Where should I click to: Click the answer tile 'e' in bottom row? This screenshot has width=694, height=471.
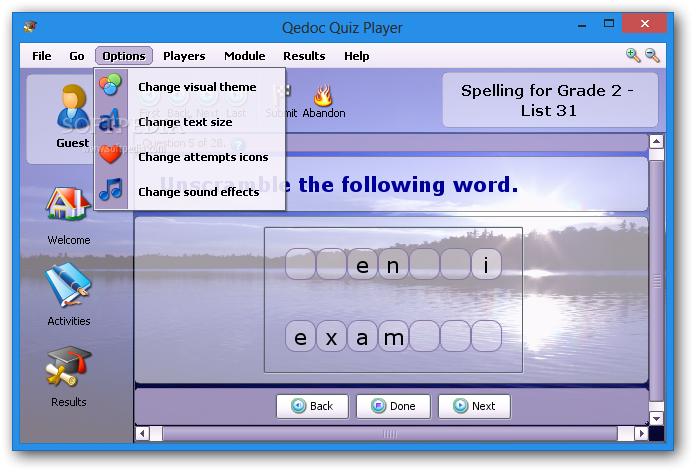click(x=301, y=336)
